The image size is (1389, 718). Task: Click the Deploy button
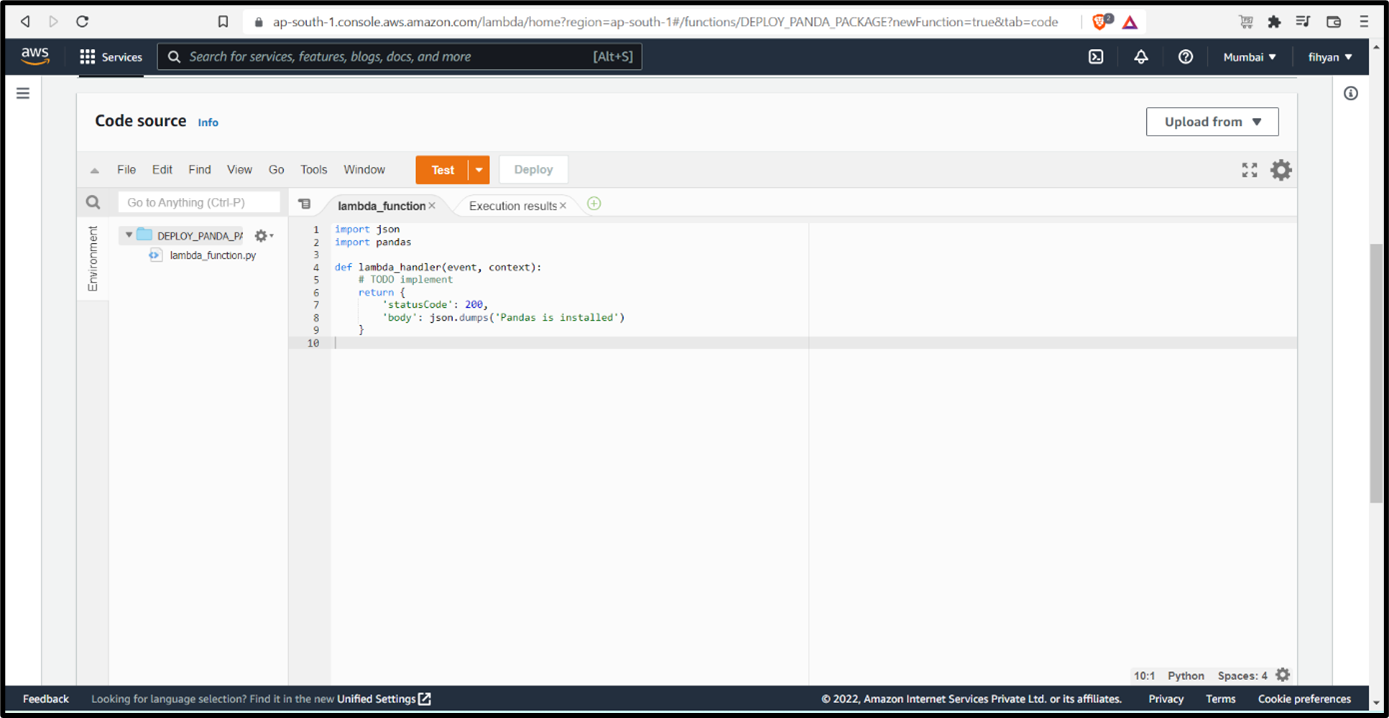tap(533, 170)
